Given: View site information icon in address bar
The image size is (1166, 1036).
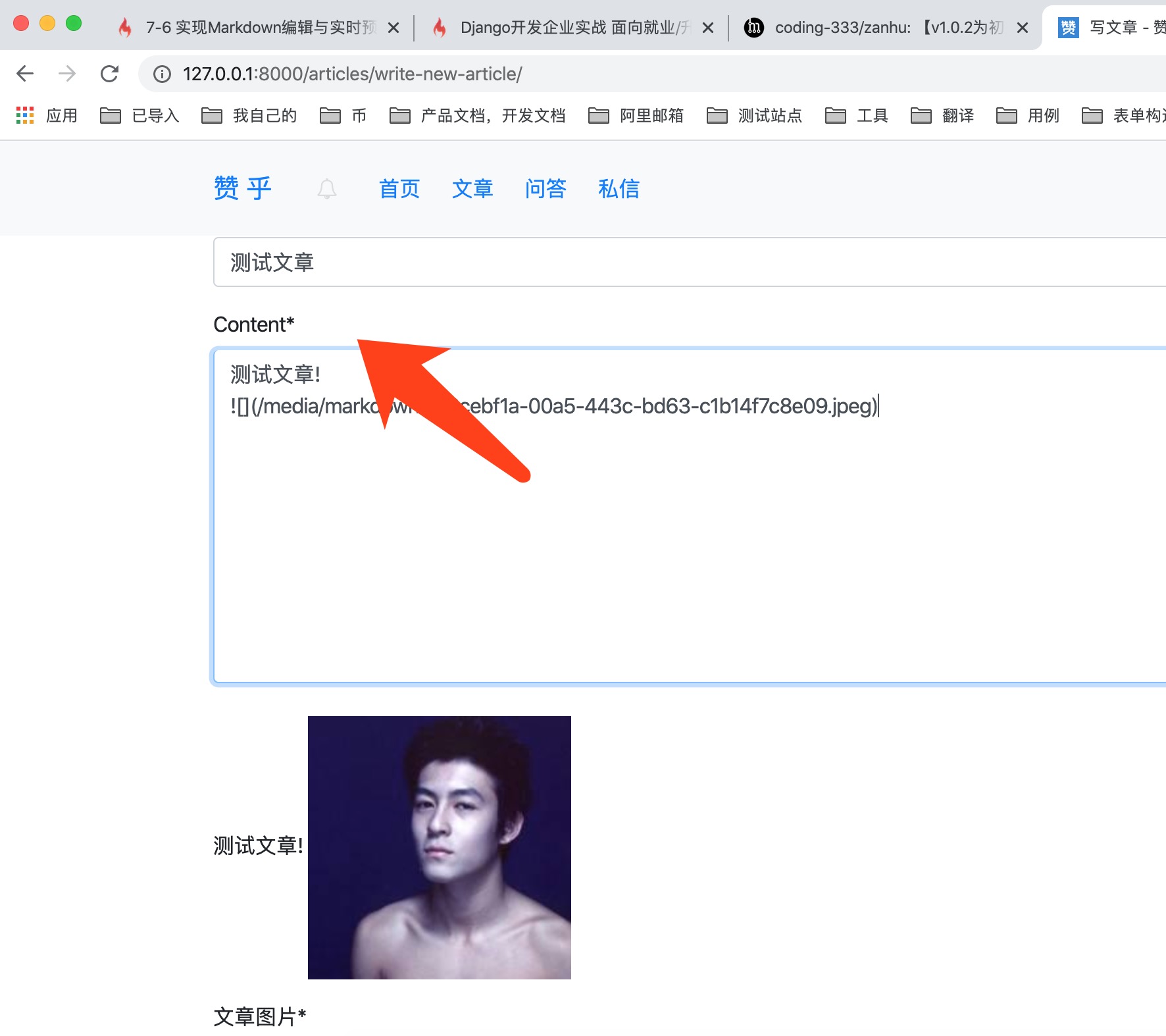Looking at the screenshot, I should [x=162, y=74].
